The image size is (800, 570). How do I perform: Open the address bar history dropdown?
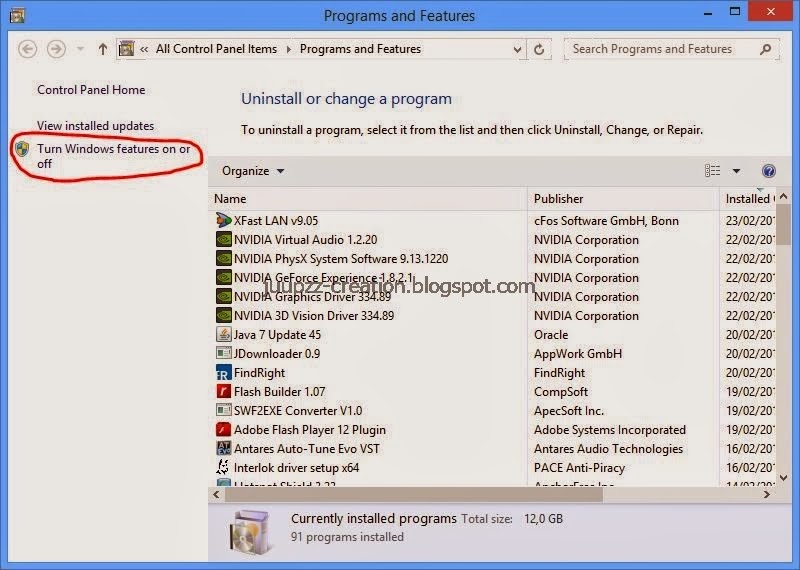click(x=517, y=49)
